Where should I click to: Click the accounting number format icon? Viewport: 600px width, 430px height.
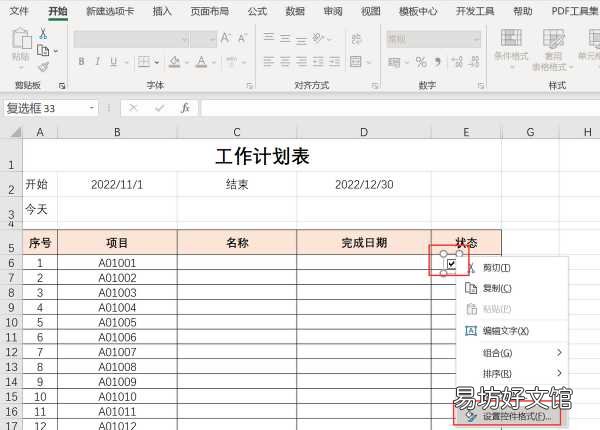click(394, 62)
